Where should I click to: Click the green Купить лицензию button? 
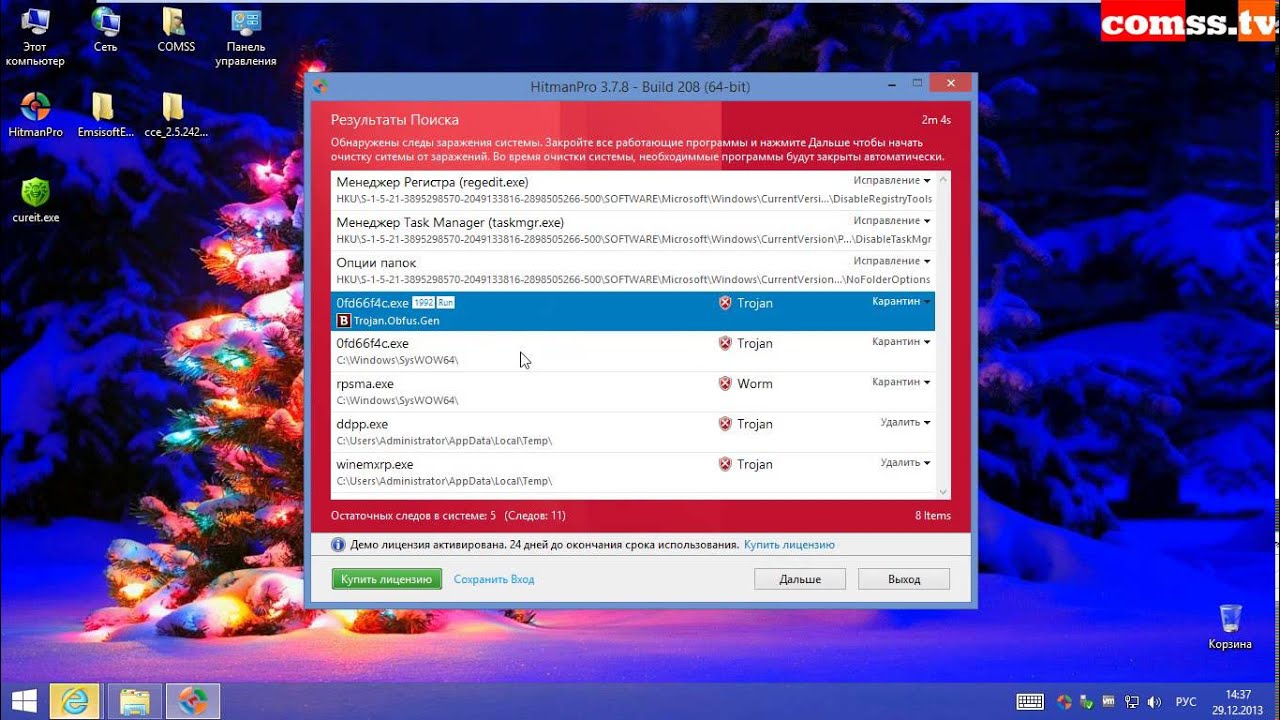click(386, 579)
